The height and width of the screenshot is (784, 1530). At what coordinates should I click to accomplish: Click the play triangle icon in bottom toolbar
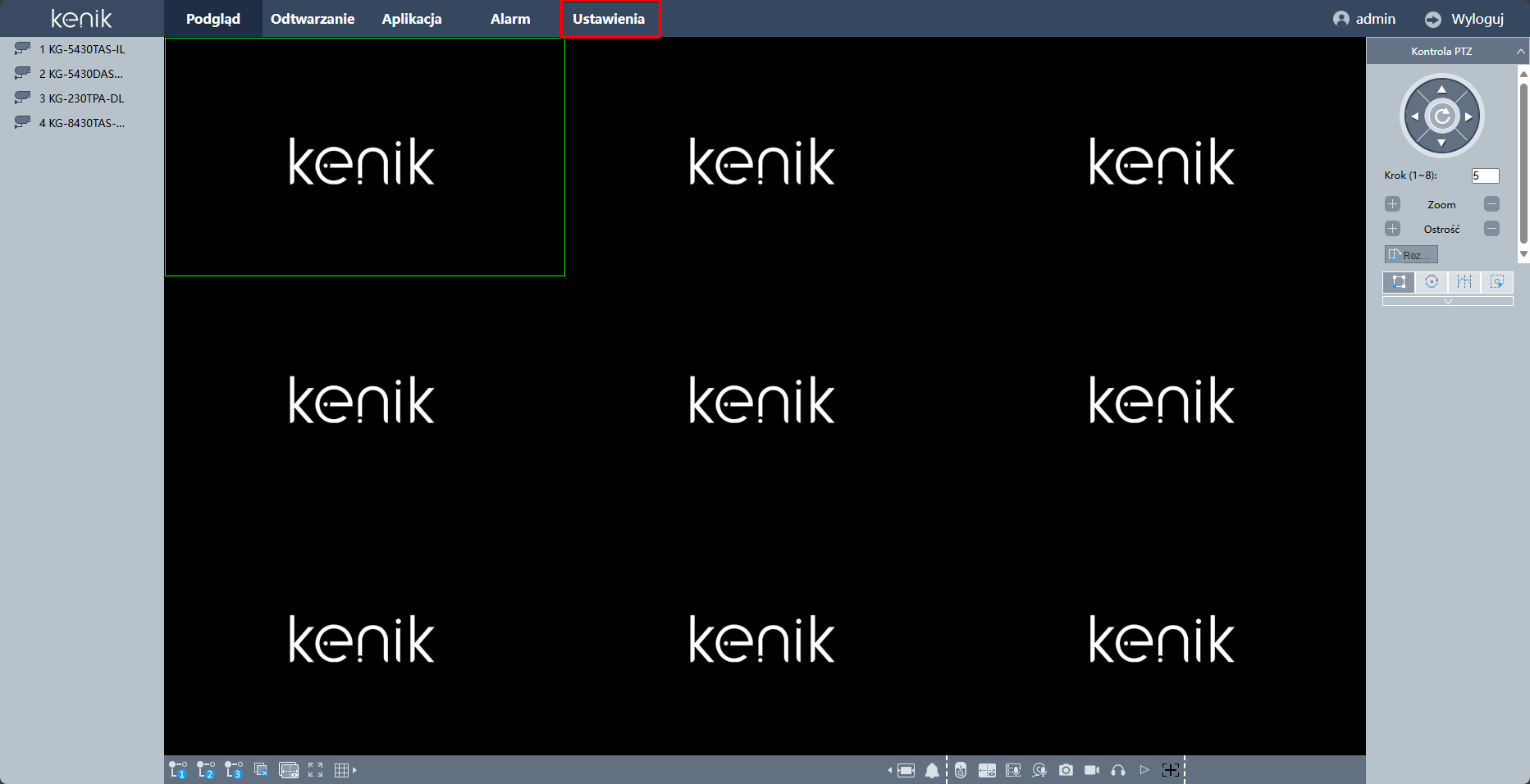(1144, 770)
